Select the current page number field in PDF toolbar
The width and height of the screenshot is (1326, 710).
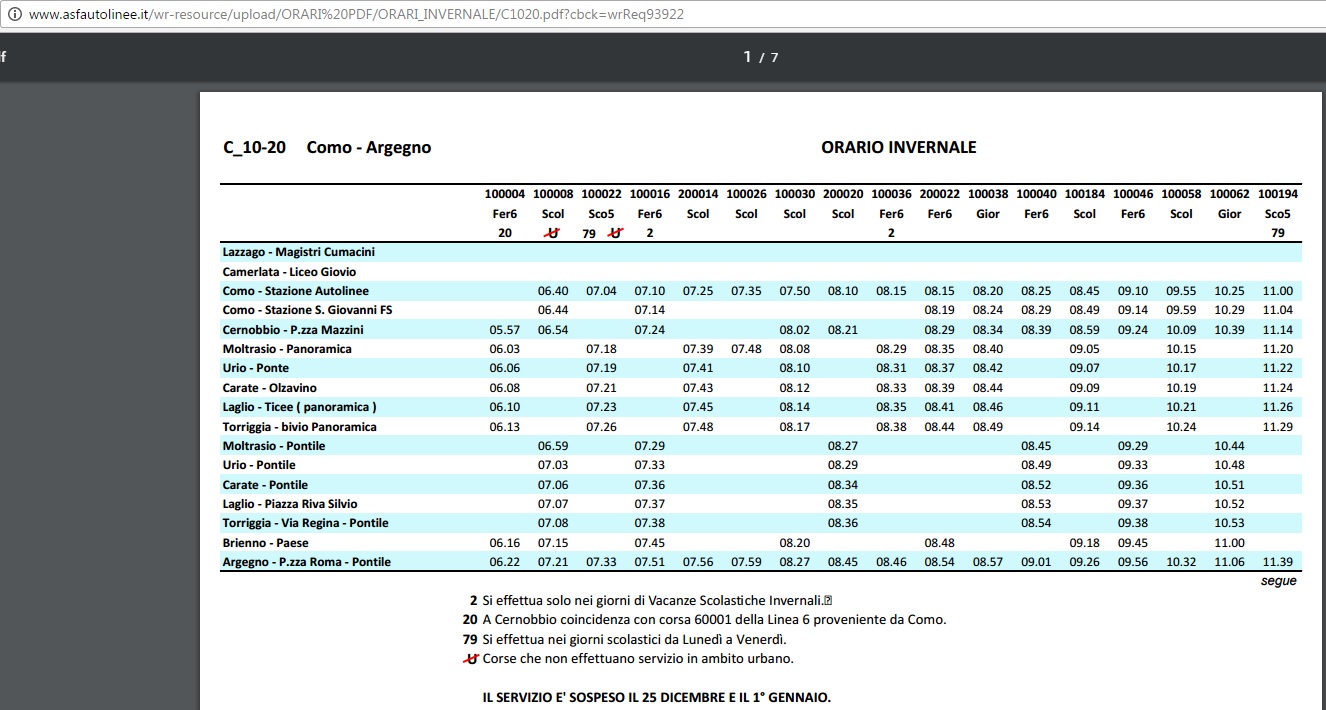(748, 57)
